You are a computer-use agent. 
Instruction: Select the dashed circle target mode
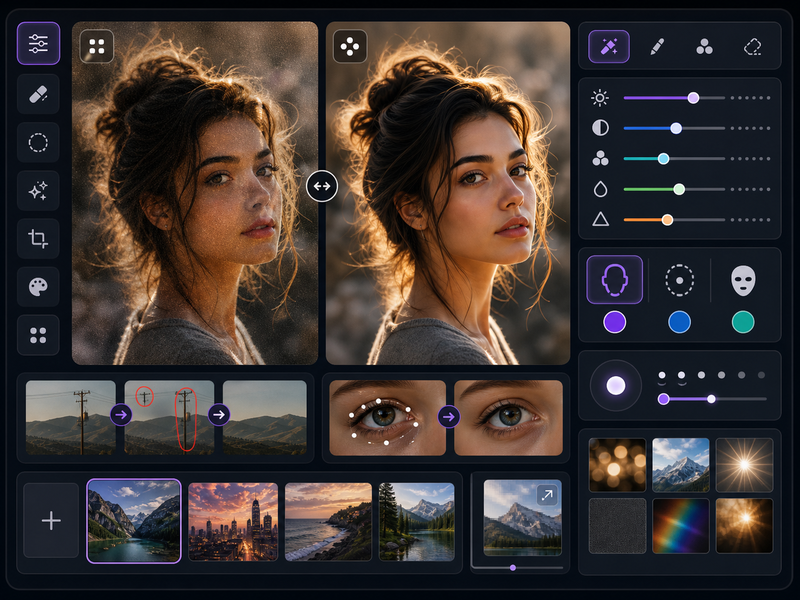tap(680, 280)
